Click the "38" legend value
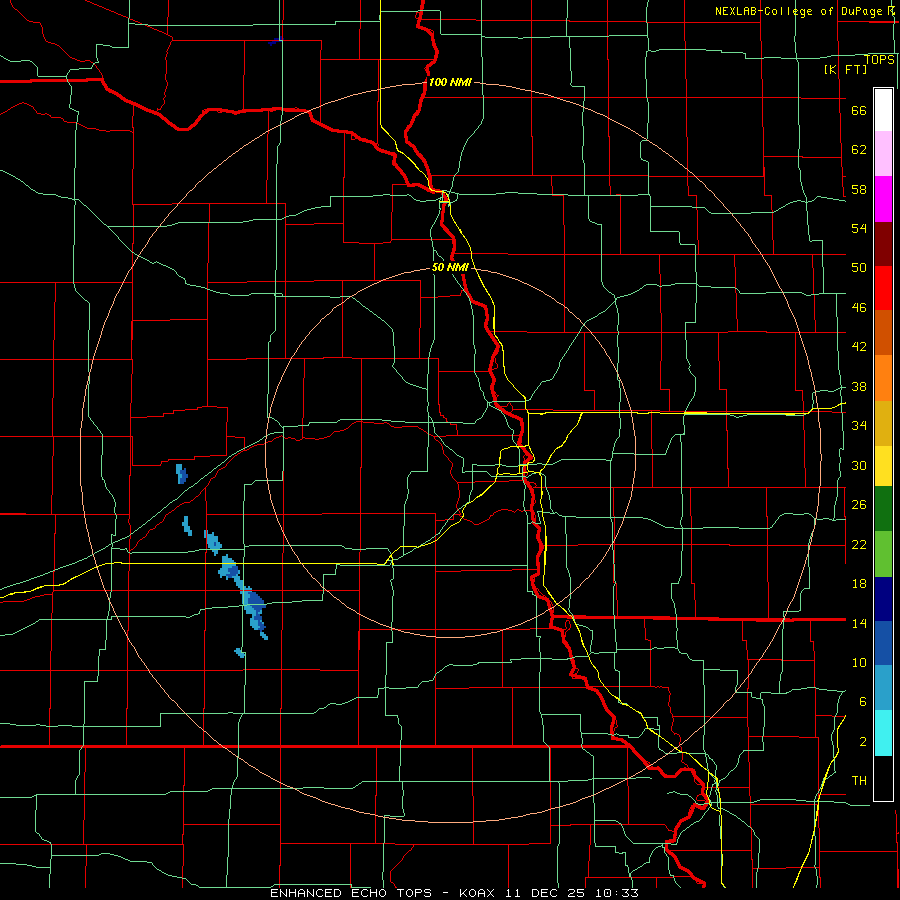The height and width of the screenshot is (900, 900). tap(859, 386)
